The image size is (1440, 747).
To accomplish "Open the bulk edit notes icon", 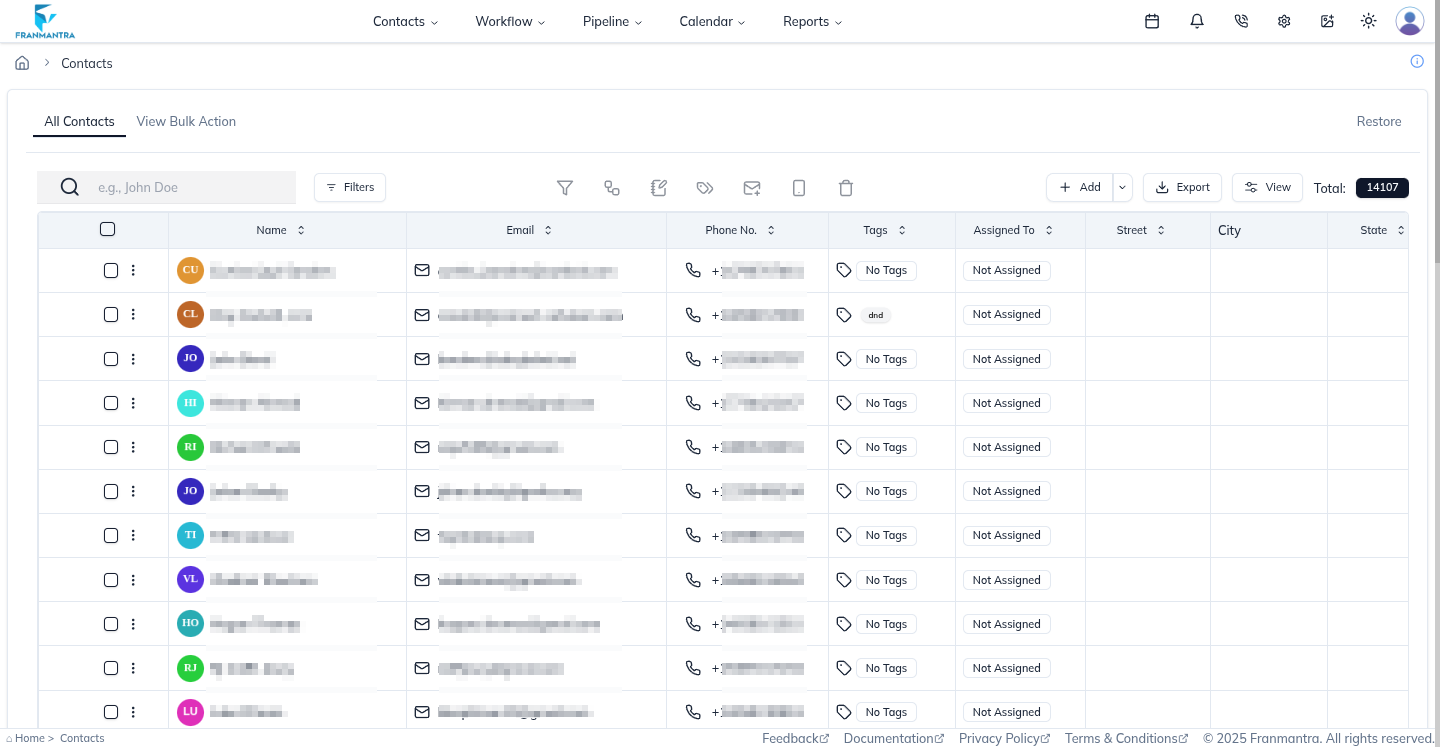I will [x=658, y=187].
